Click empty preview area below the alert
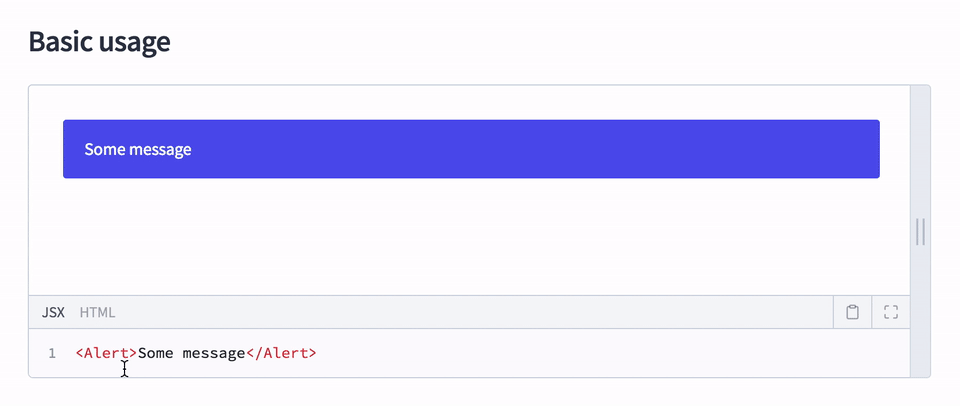The width and height of the screenshot is (960, 406). pyautogui.click(x=471, y=236)
